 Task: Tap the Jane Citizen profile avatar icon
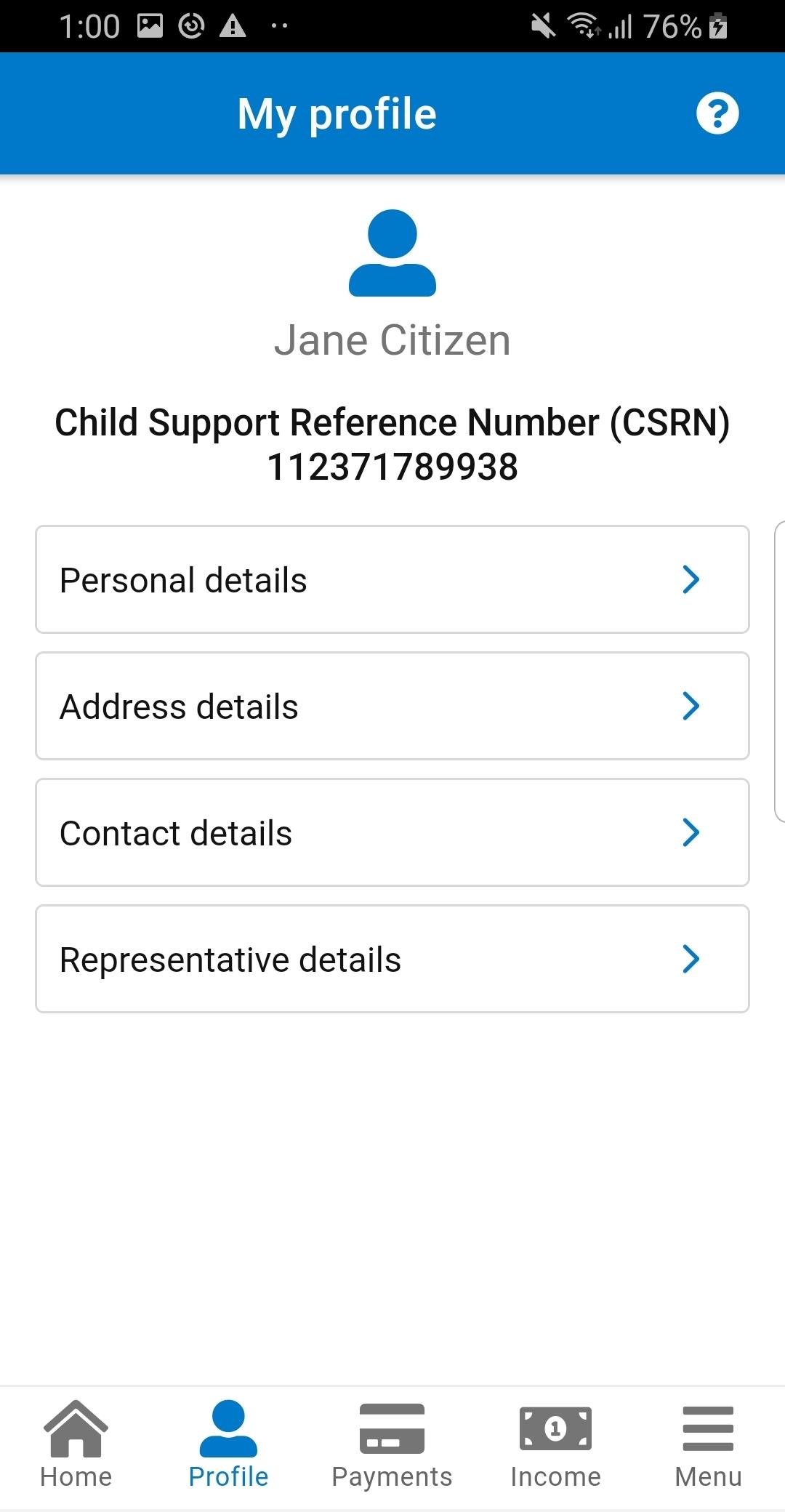(x=392, y=253)
